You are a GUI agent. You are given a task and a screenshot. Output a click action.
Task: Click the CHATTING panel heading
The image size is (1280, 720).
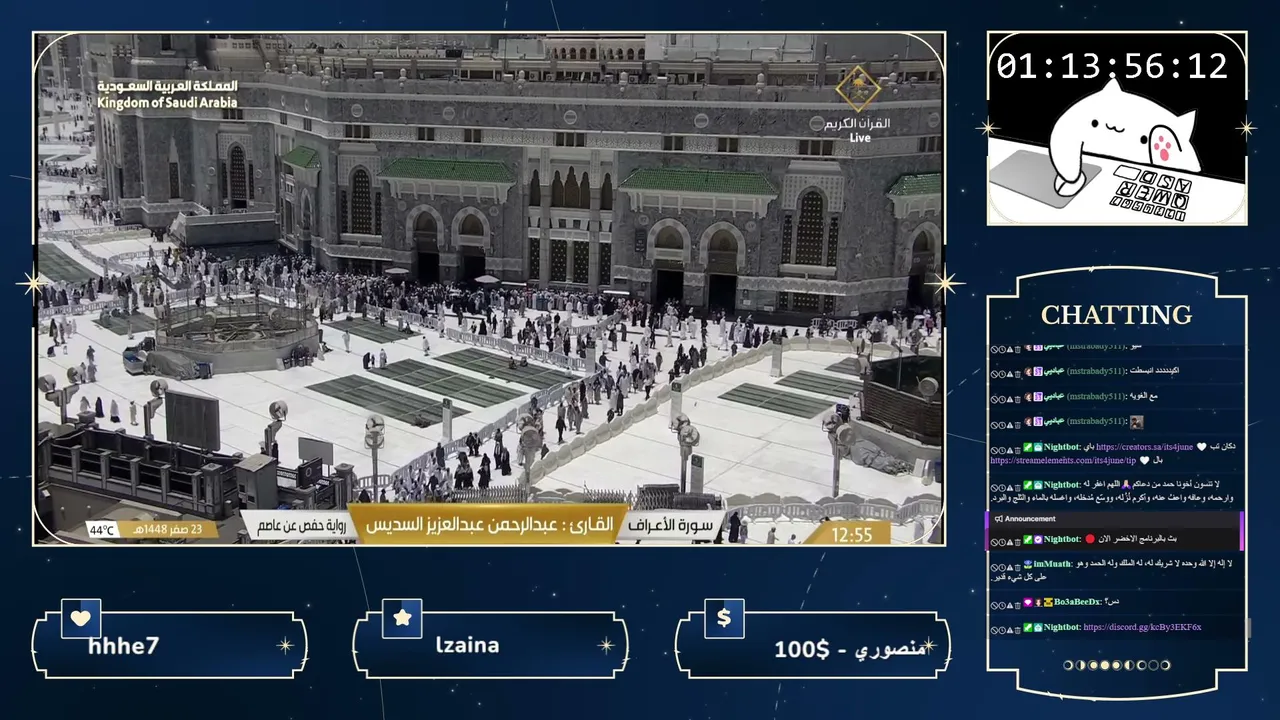pos(1116,315)
